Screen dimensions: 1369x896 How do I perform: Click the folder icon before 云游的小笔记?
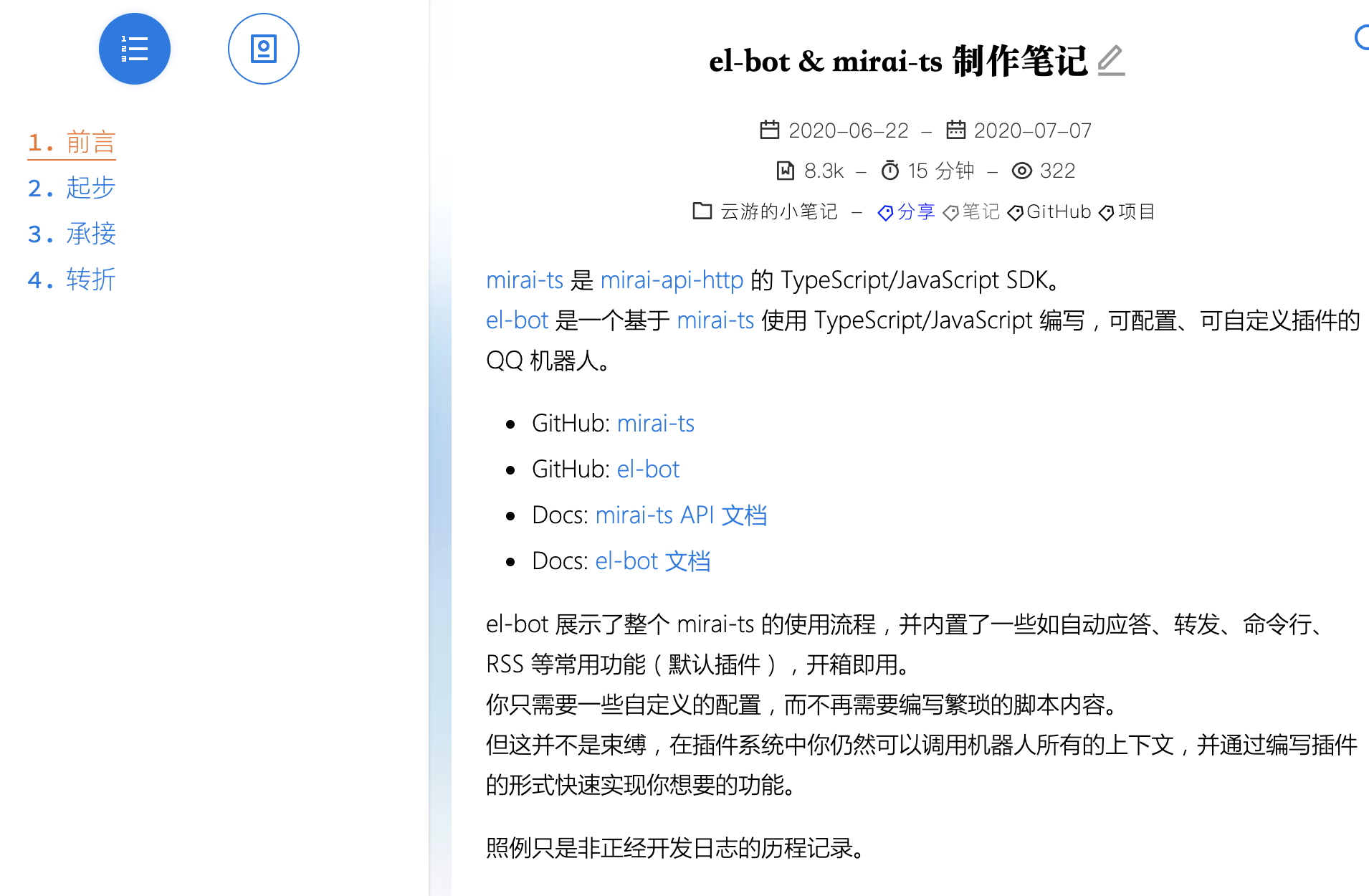pyautogui.click(x=702, y=211)
